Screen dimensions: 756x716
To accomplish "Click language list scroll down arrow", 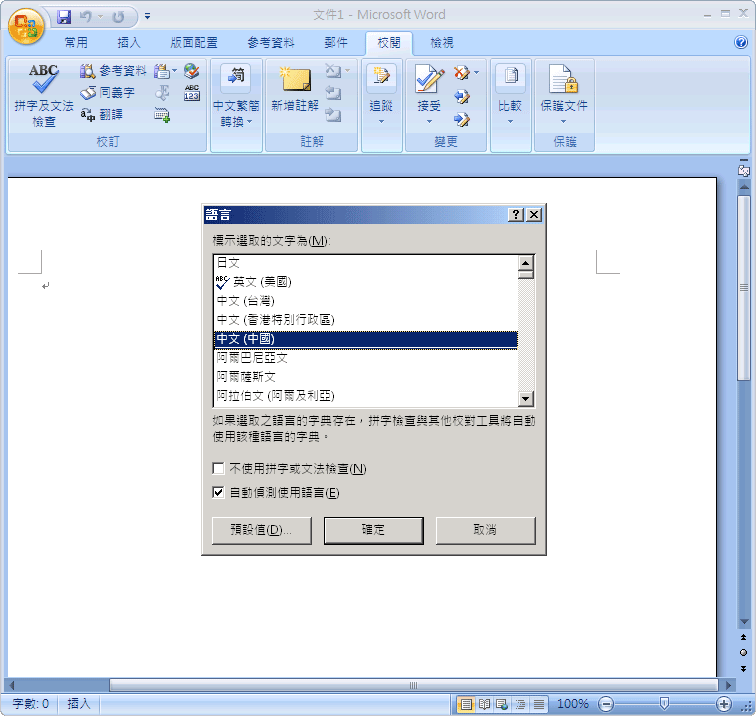I will [x=525, y=399].
